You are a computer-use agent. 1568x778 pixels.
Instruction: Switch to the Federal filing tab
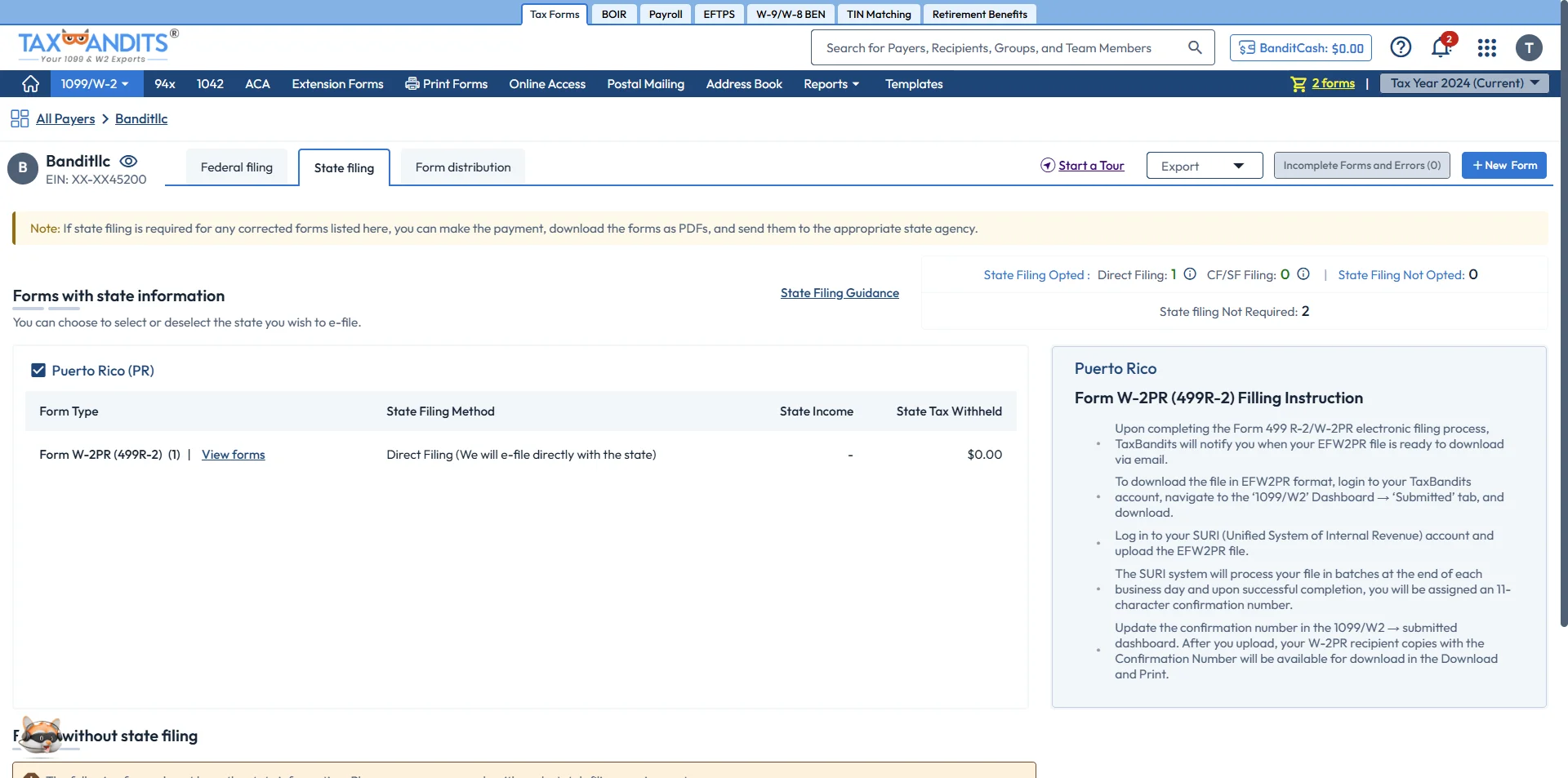[x=237, y=167]
